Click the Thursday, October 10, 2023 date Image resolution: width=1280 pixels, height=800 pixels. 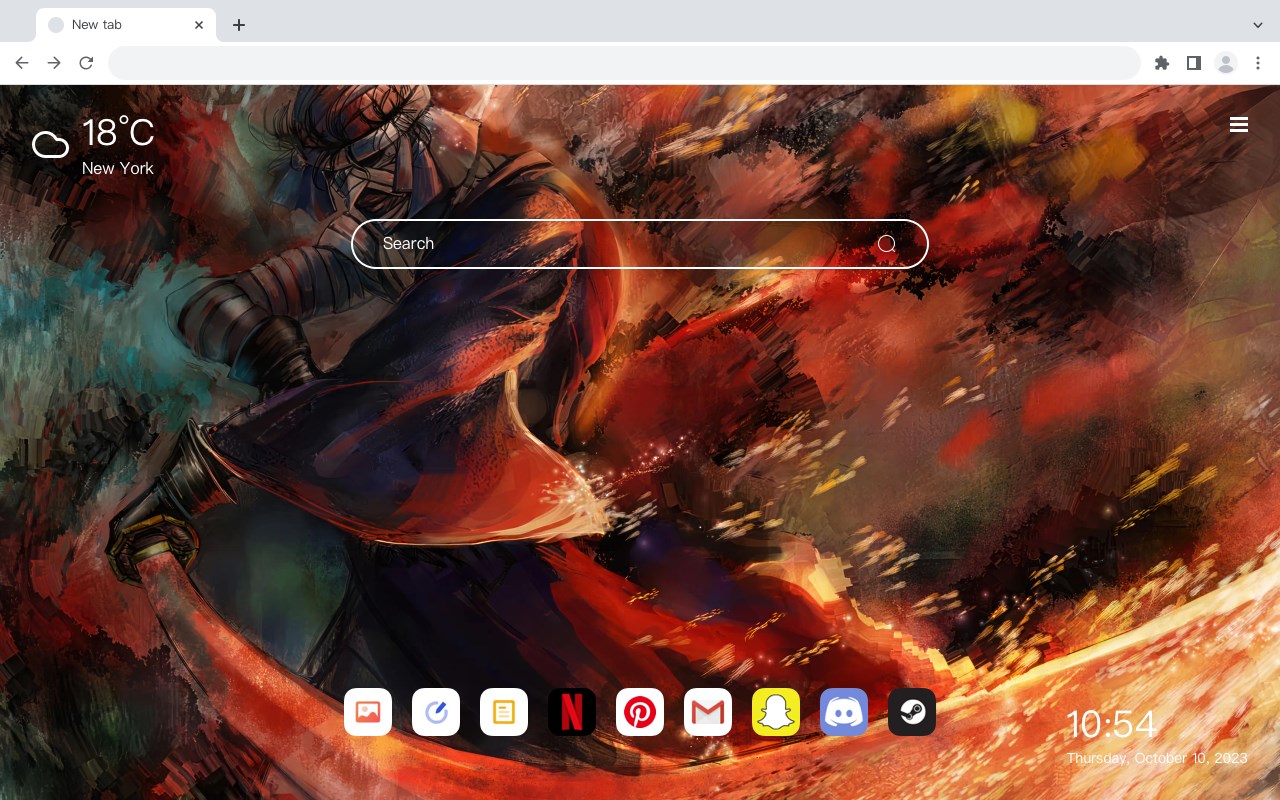pos(1157,758)
